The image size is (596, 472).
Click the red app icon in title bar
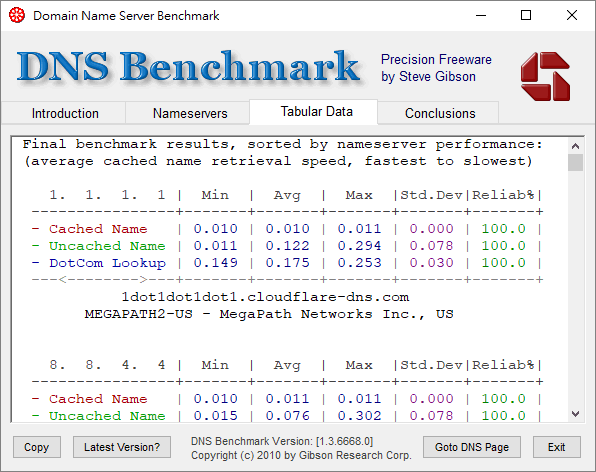[x=17, y=16]
